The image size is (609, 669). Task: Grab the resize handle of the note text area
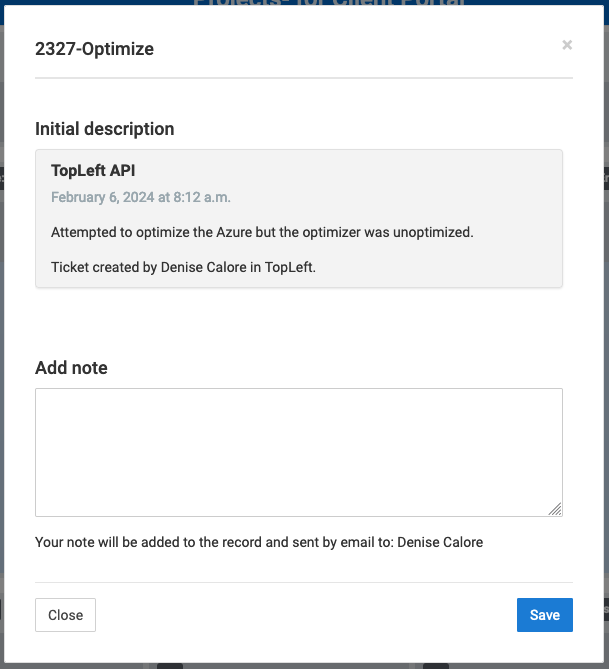point(555,509)
